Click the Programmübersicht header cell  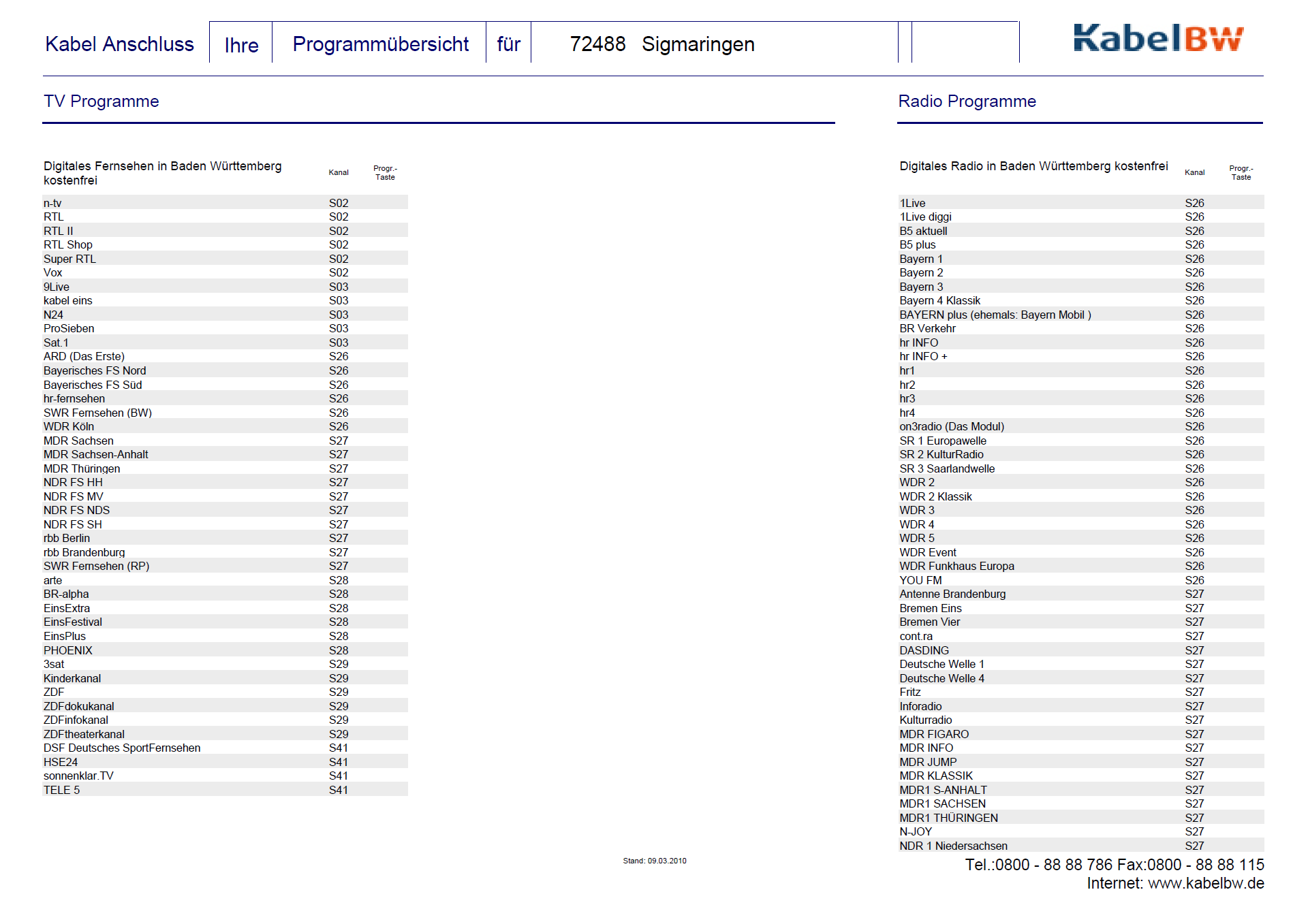(x=380, y=44)
